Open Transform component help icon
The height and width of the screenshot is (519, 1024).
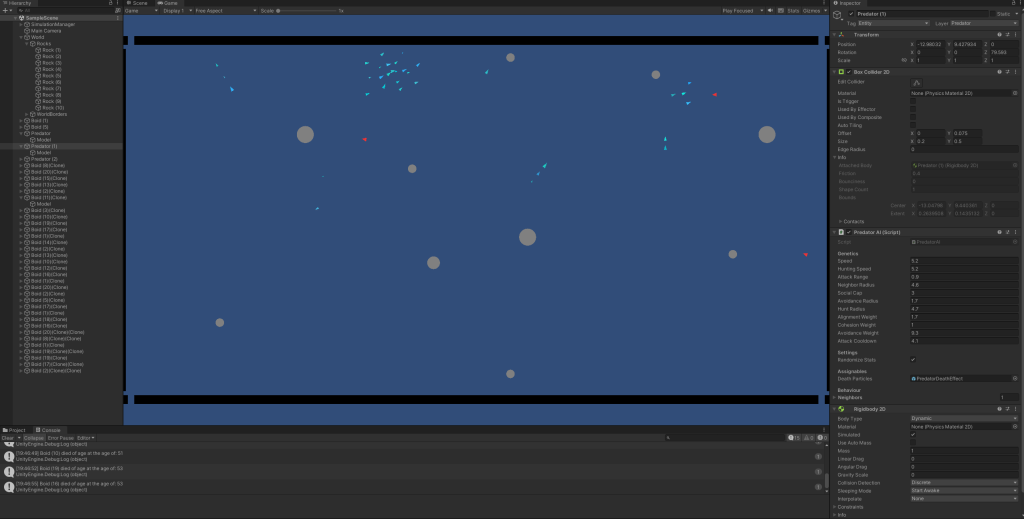point(1000,34)
